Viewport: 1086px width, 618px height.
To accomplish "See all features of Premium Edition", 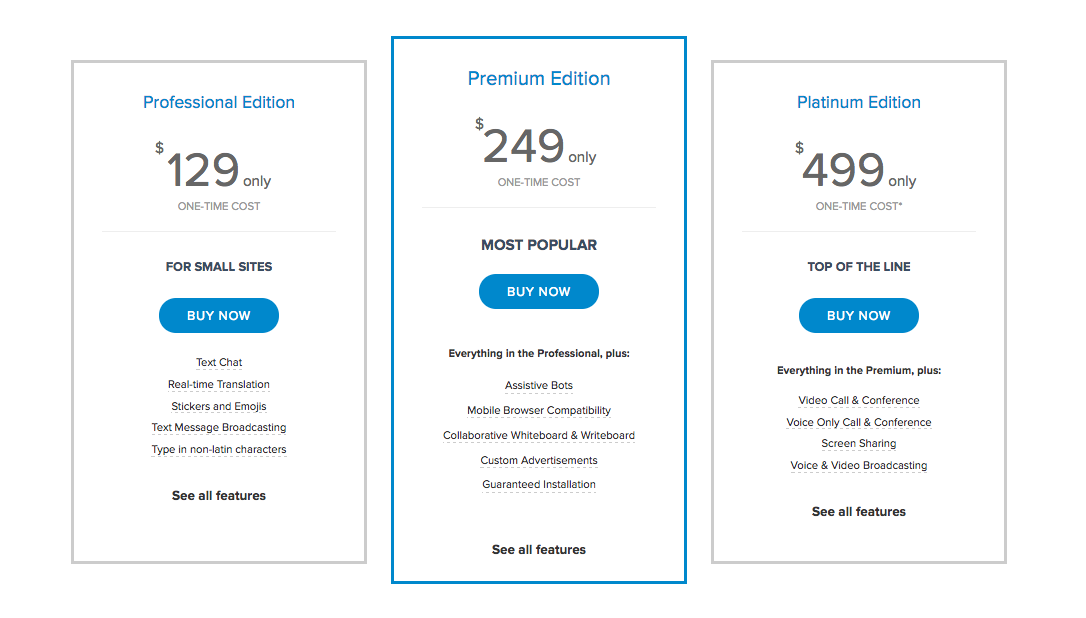I will pyautogui.click(x=539, y=549).
